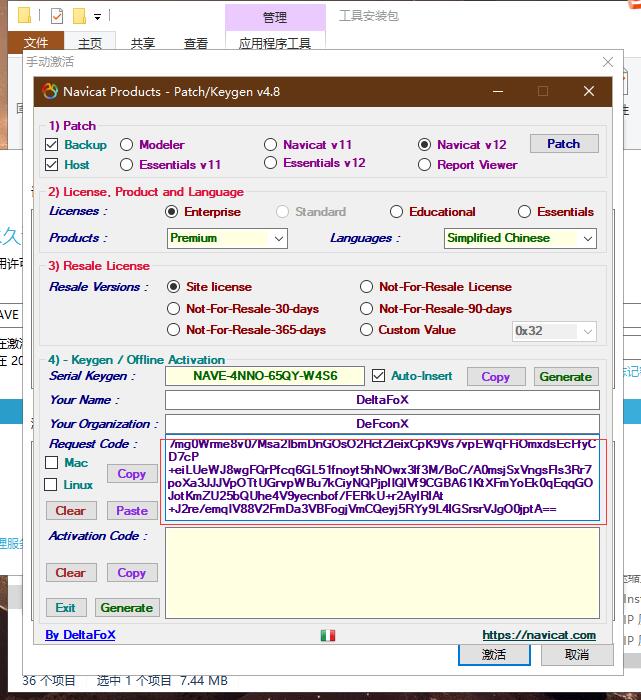
Task: Click the Your Organization field DeFconX
Action: click(x=382, y=424)
